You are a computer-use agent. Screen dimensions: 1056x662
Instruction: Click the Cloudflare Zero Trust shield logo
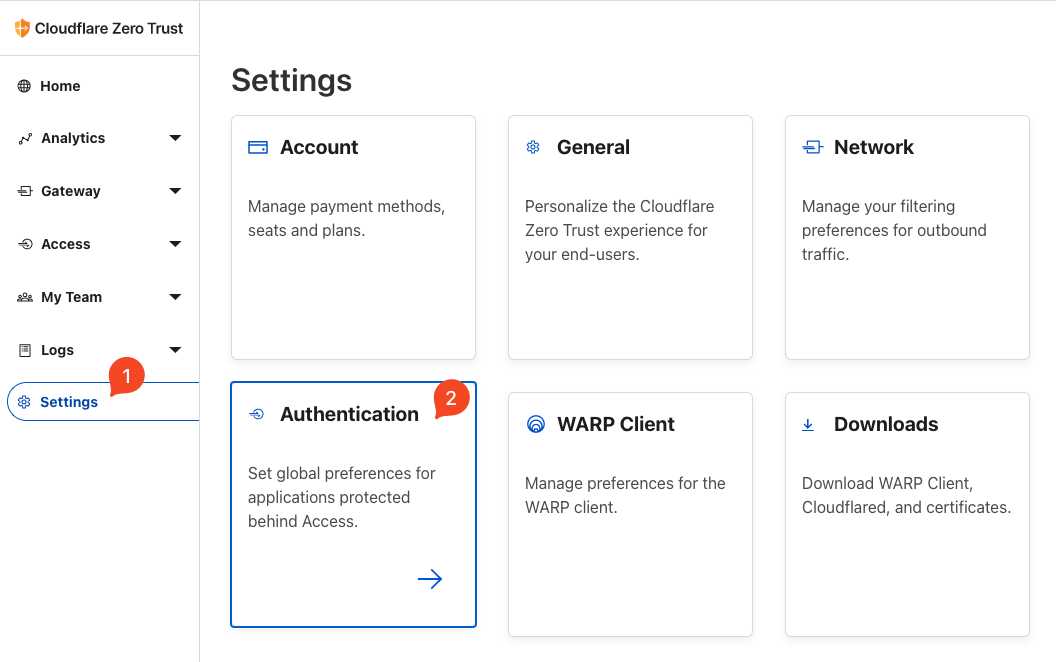[22, 28]
